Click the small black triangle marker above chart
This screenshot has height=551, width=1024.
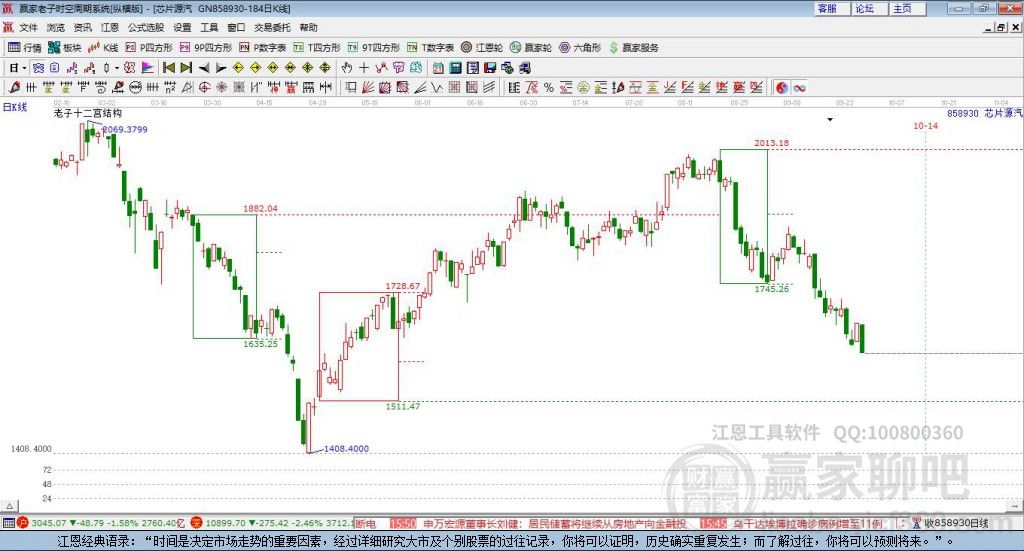pyautogui.click(x=830, y=119)
